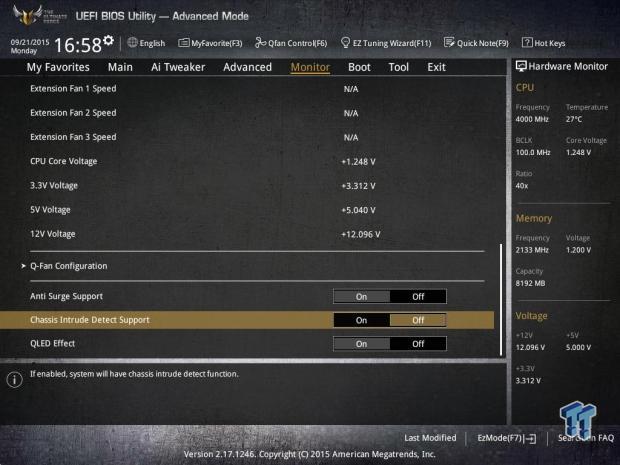620x465 pixels.
Task: Click the 4000 MHz CPU frequency value
Action: pyautogui.click(x=532, y=119)
